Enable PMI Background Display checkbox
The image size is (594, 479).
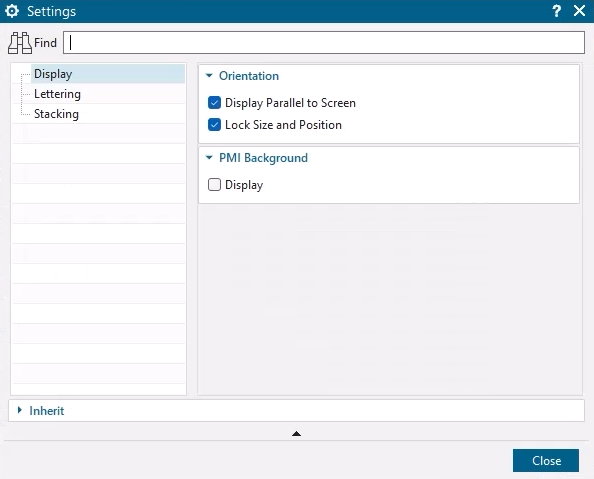tap(214, 185)
